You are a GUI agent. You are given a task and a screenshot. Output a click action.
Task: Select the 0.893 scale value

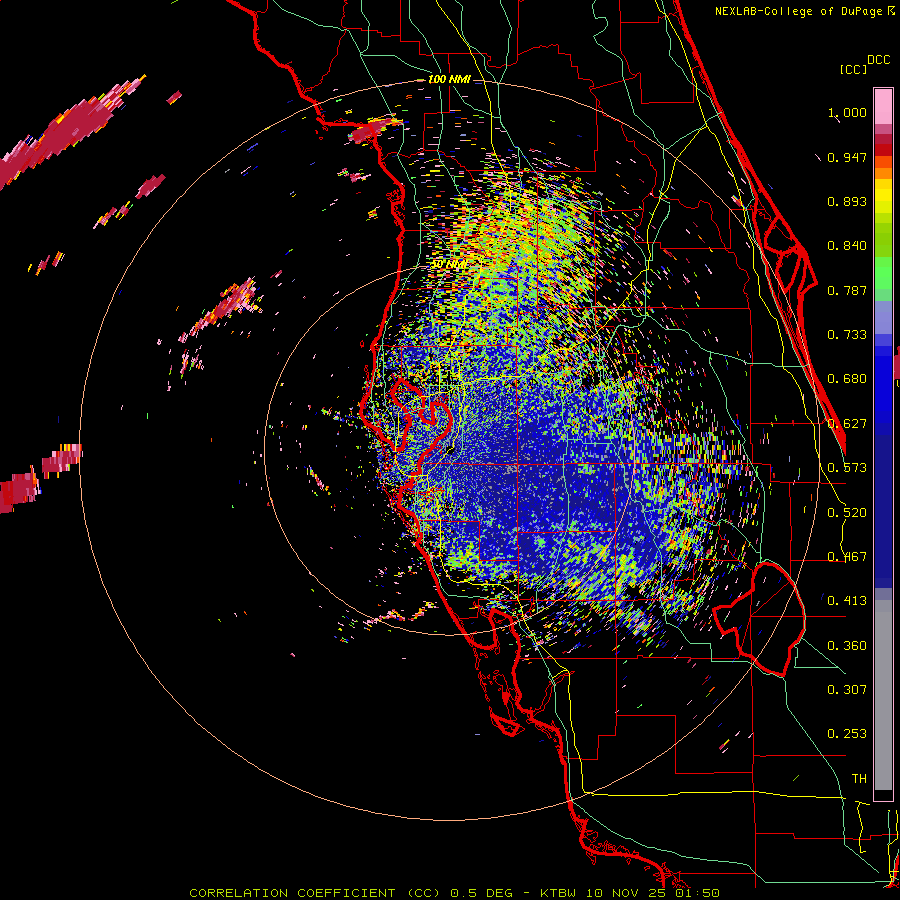(847, 201)
